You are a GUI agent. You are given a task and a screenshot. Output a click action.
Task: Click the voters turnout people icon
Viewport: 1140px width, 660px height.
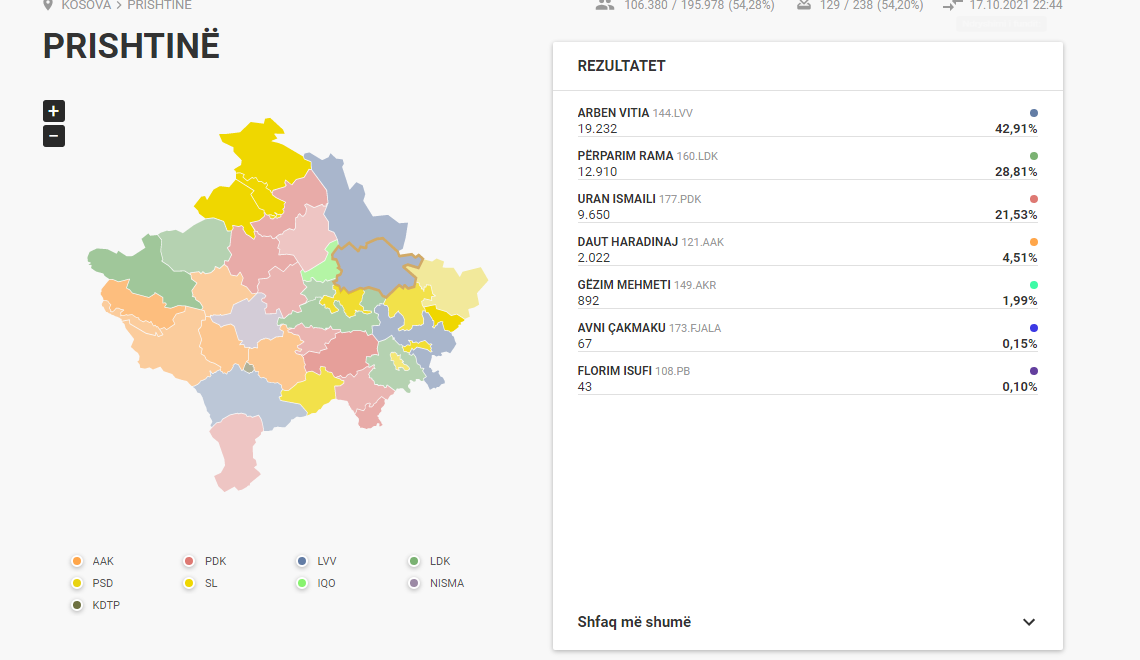pyautogui.click(x=605, y=5)
